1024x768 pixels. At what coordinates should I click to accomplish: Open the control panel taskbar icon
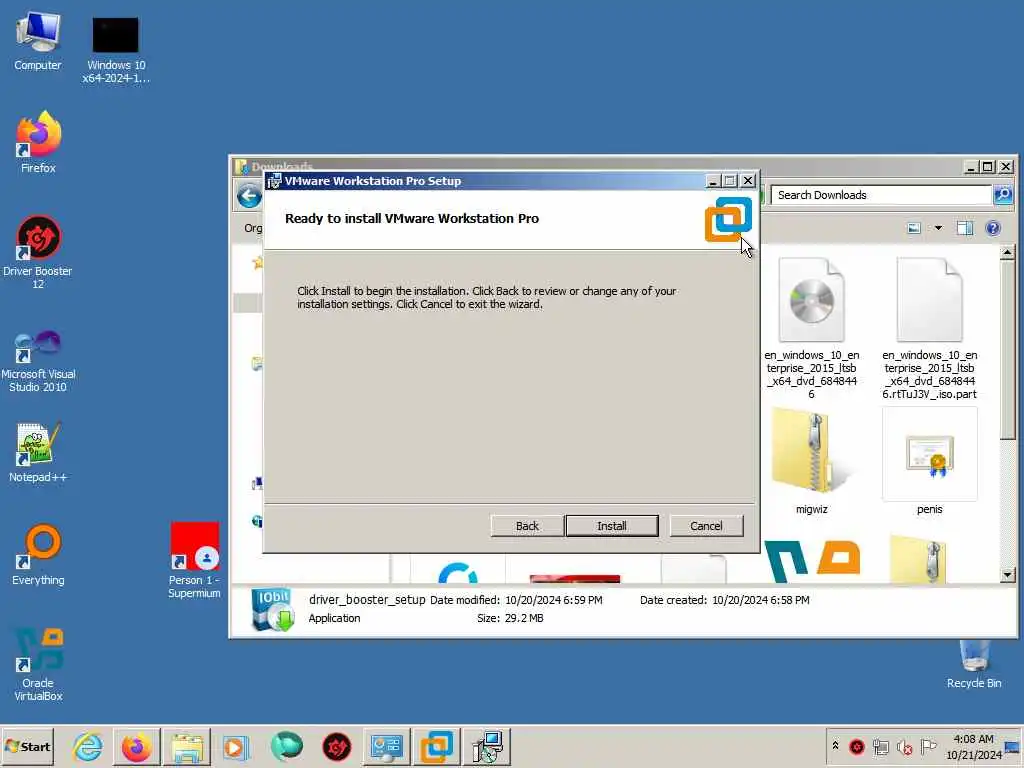click(x=387, y=747)
